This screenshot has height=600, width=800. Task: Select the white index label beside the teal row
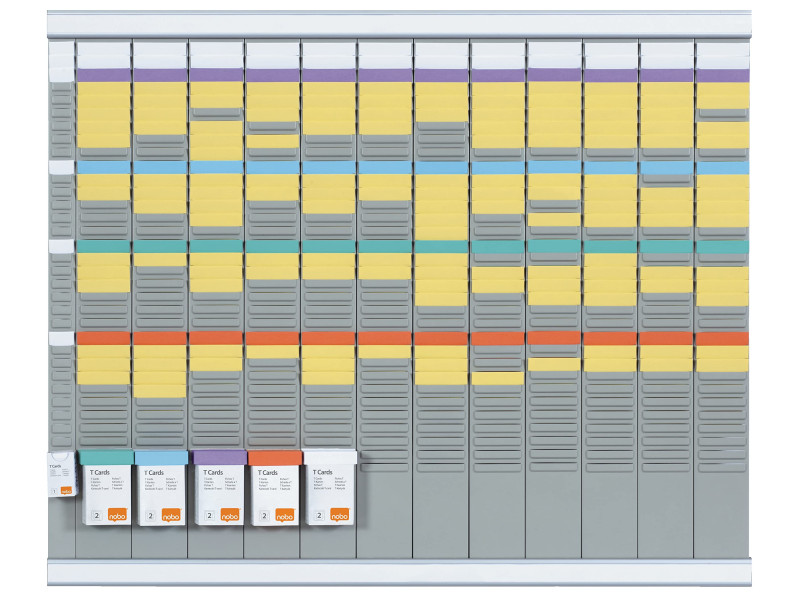[x=62, y=246]
